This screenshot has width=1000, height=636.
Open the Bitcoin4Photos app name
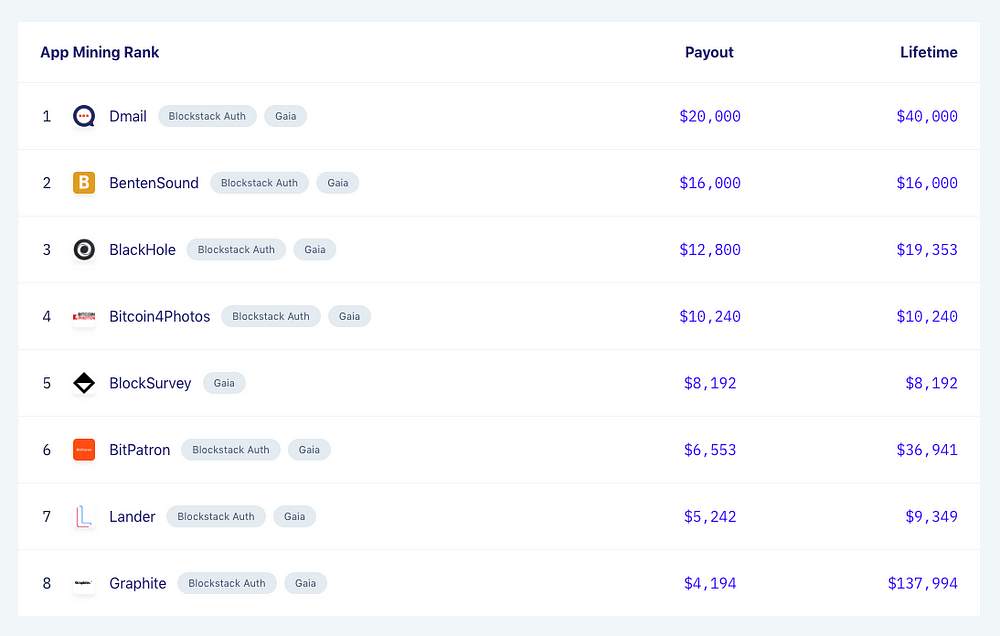pyautogui.click(x=159, y=316)
